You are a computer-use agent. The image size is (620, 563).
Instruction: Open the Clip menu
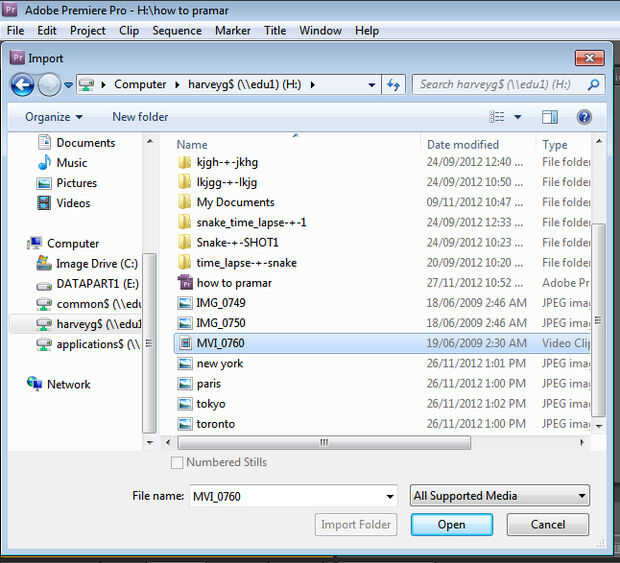(129, 30)
